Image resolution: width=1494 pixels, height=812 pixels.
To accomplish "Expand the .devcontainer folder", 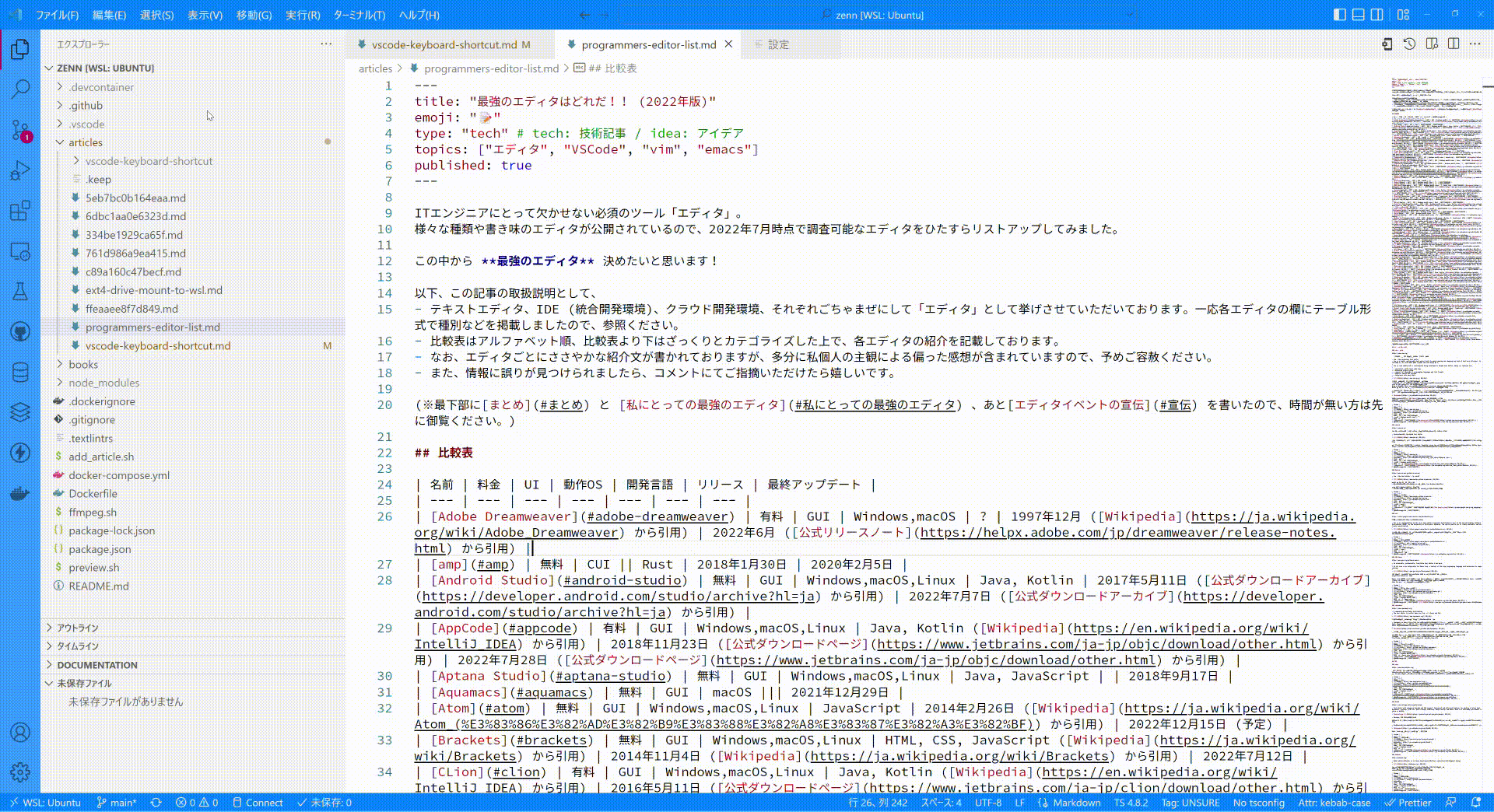I will pos(101,87).
